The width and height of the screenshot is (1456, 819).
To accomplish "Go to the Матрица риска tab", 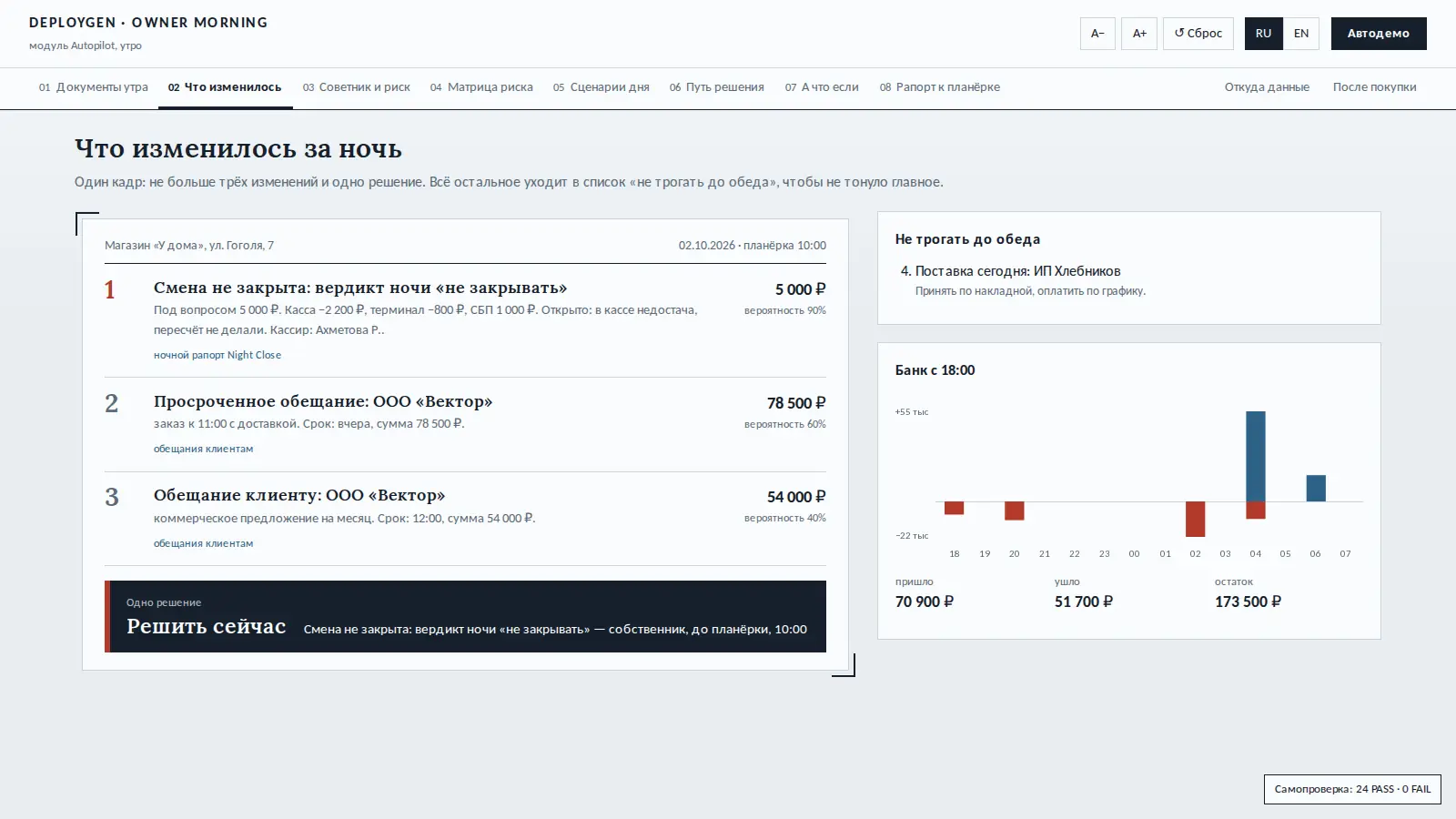I will (481, 87).
